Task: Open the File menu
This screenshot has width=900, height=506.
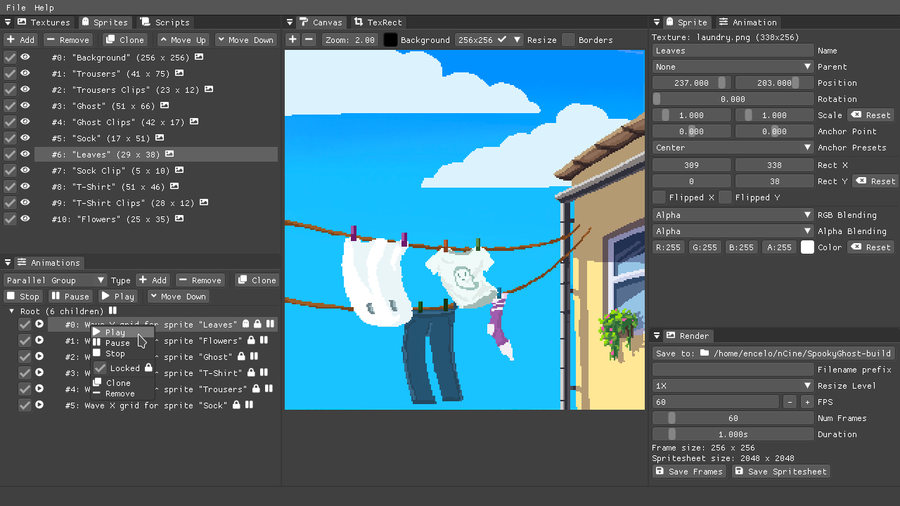Action: click(15, 7)
